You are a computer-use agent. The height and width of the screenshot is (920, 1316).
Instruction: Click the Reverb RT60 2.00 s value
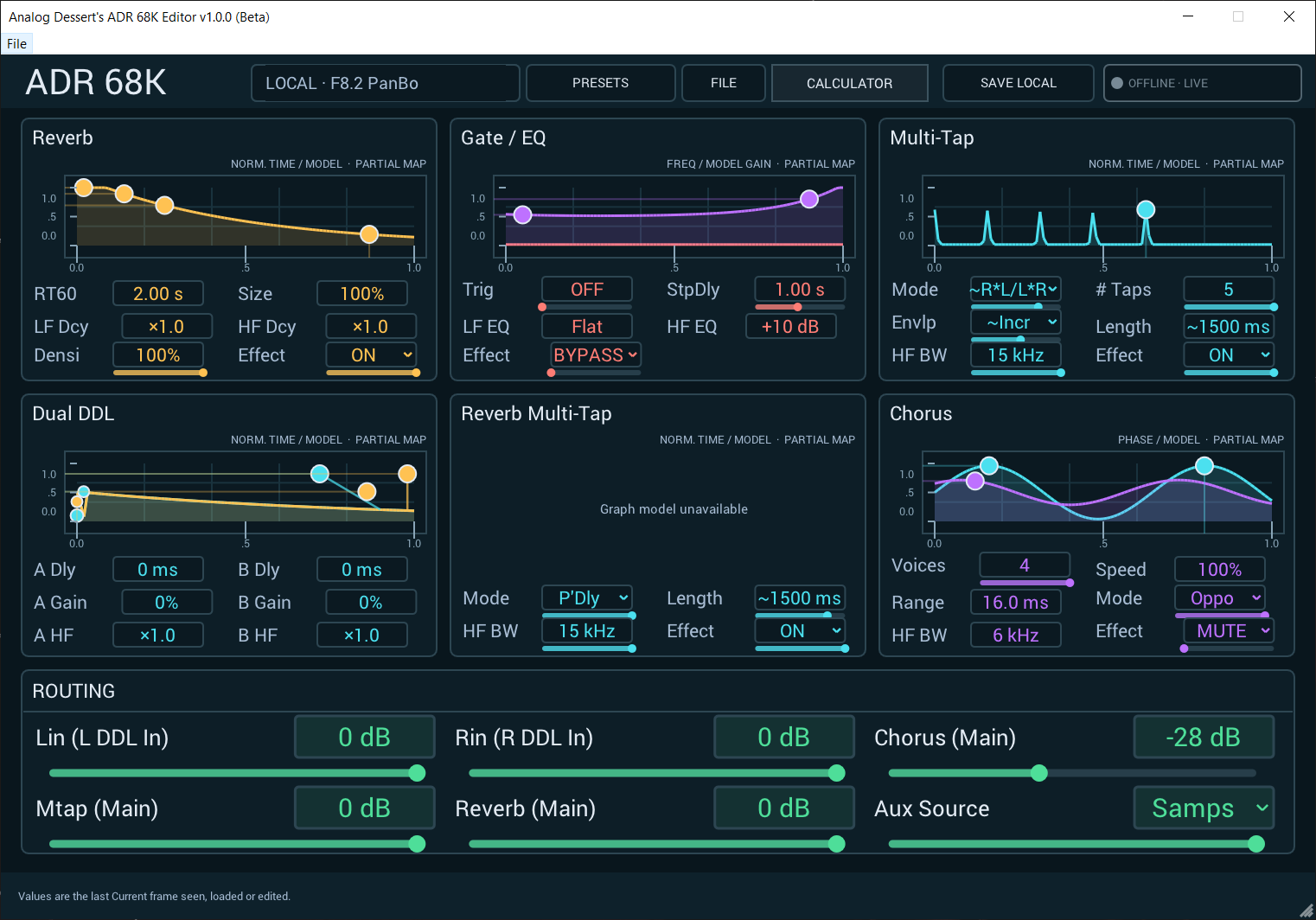click(x=158, y=294)
